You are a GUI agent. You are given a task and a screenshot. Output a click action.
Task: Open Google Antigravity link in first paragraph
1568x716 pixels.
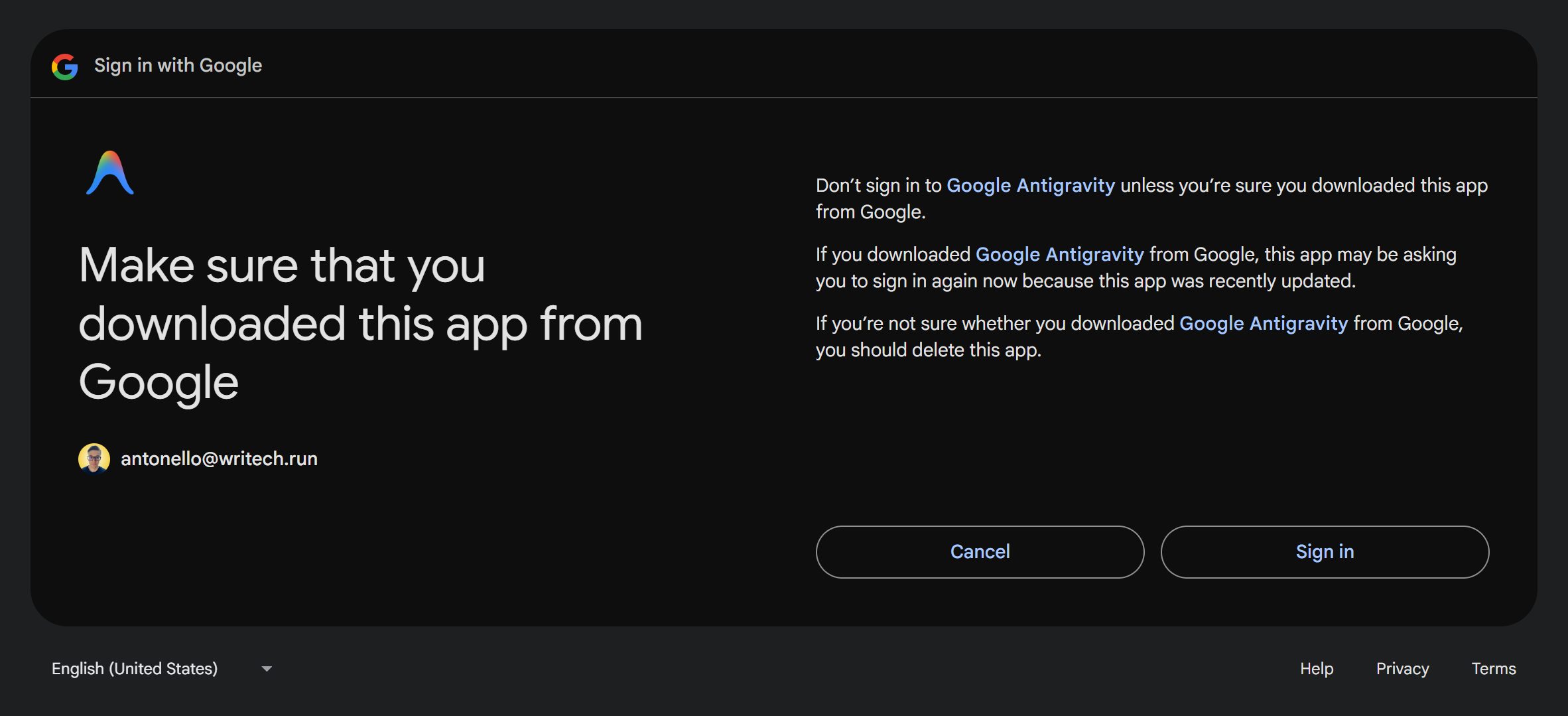pos(1031,185)
